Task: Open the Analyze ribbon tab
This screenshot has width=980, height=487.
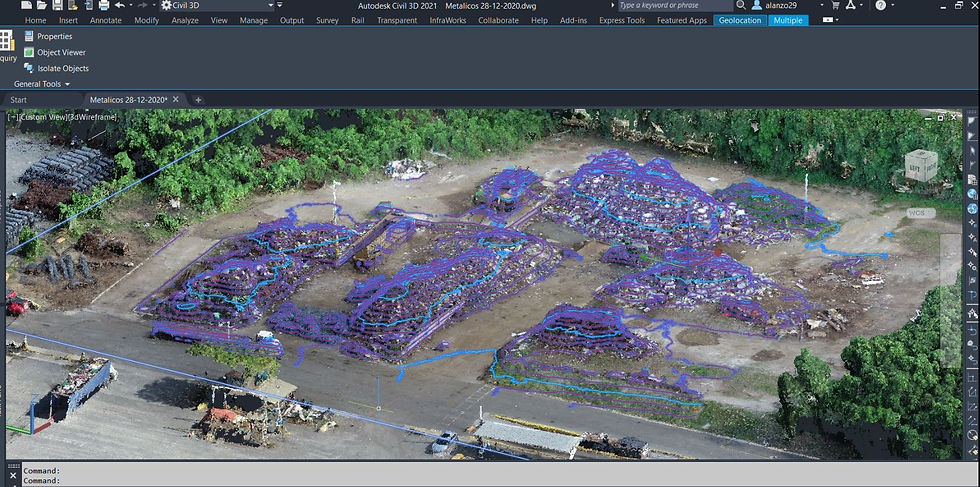Action: coord(186,20)
